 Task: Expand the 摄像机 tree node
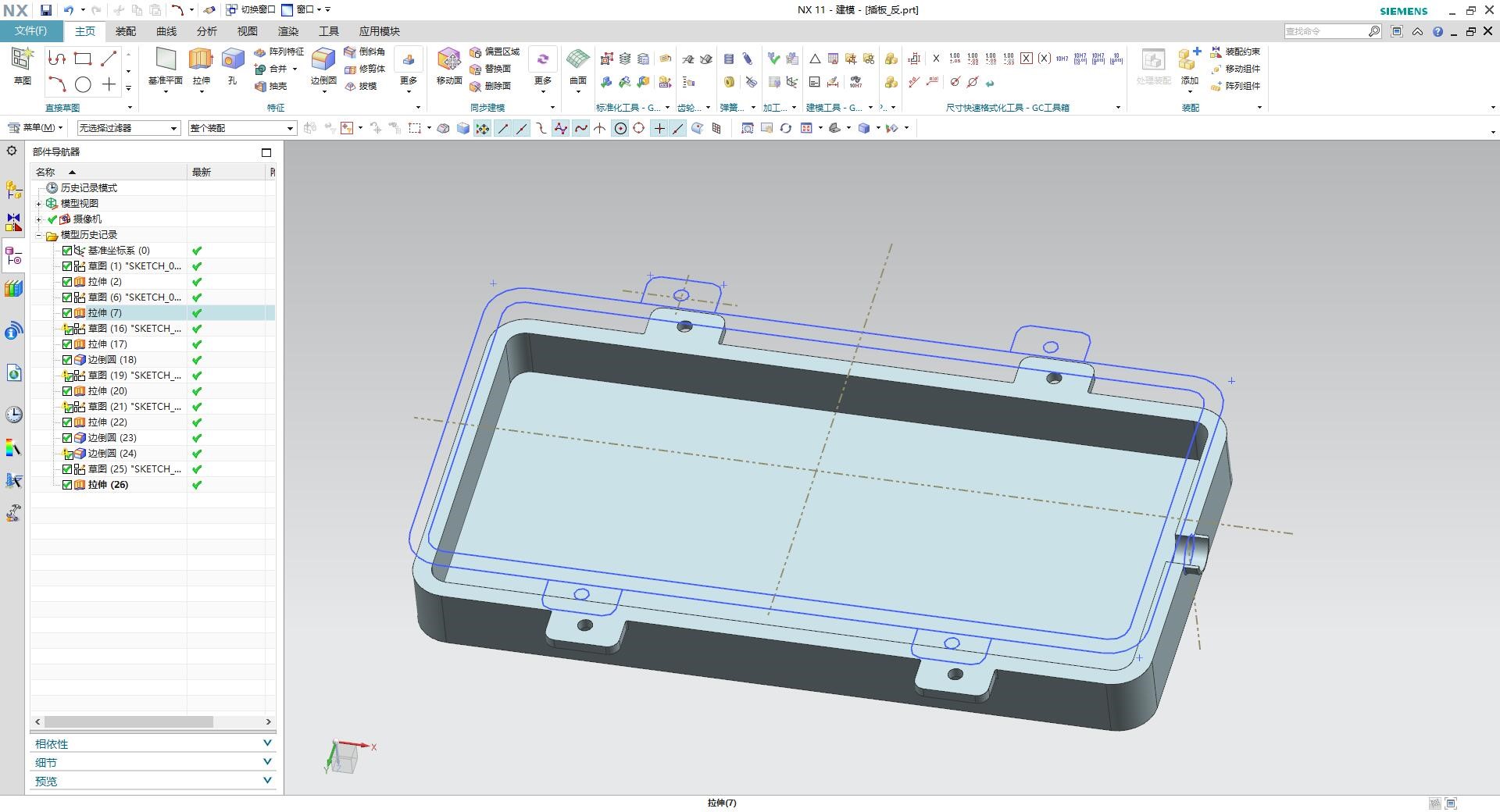point(38,219)
